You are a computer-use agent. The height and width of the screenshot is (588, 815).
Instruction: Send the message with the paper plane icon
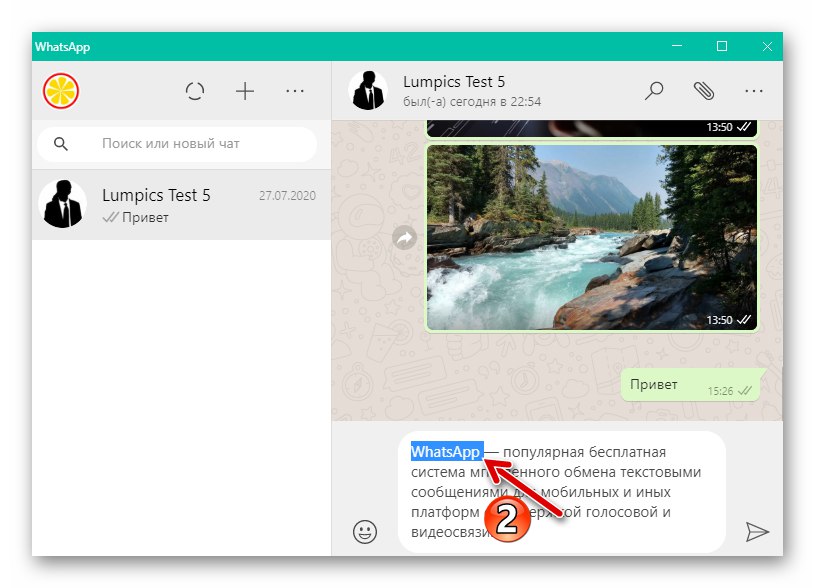[x=757, y=531]
